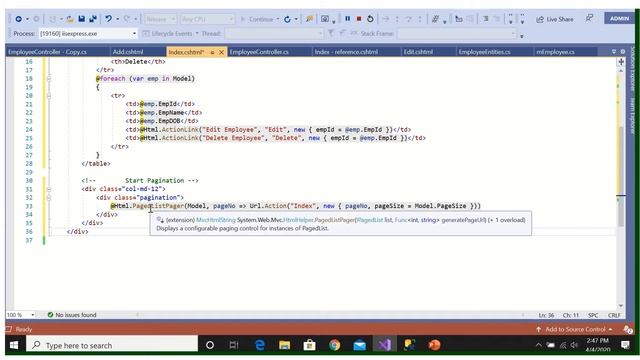Open the Solution Explorer side tab
Viewport: 640px width, 360px height.
click(x=633, y=69)
